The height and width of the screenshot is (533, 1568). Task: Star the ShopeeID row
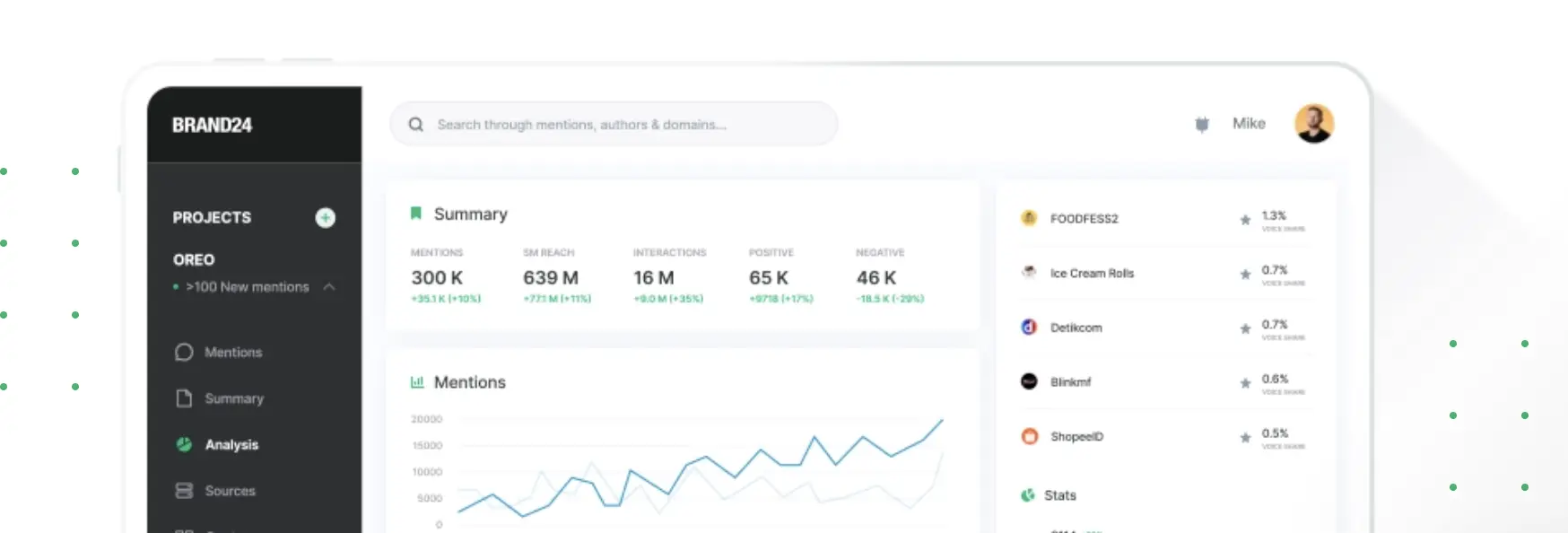[x=1245, y=438]
